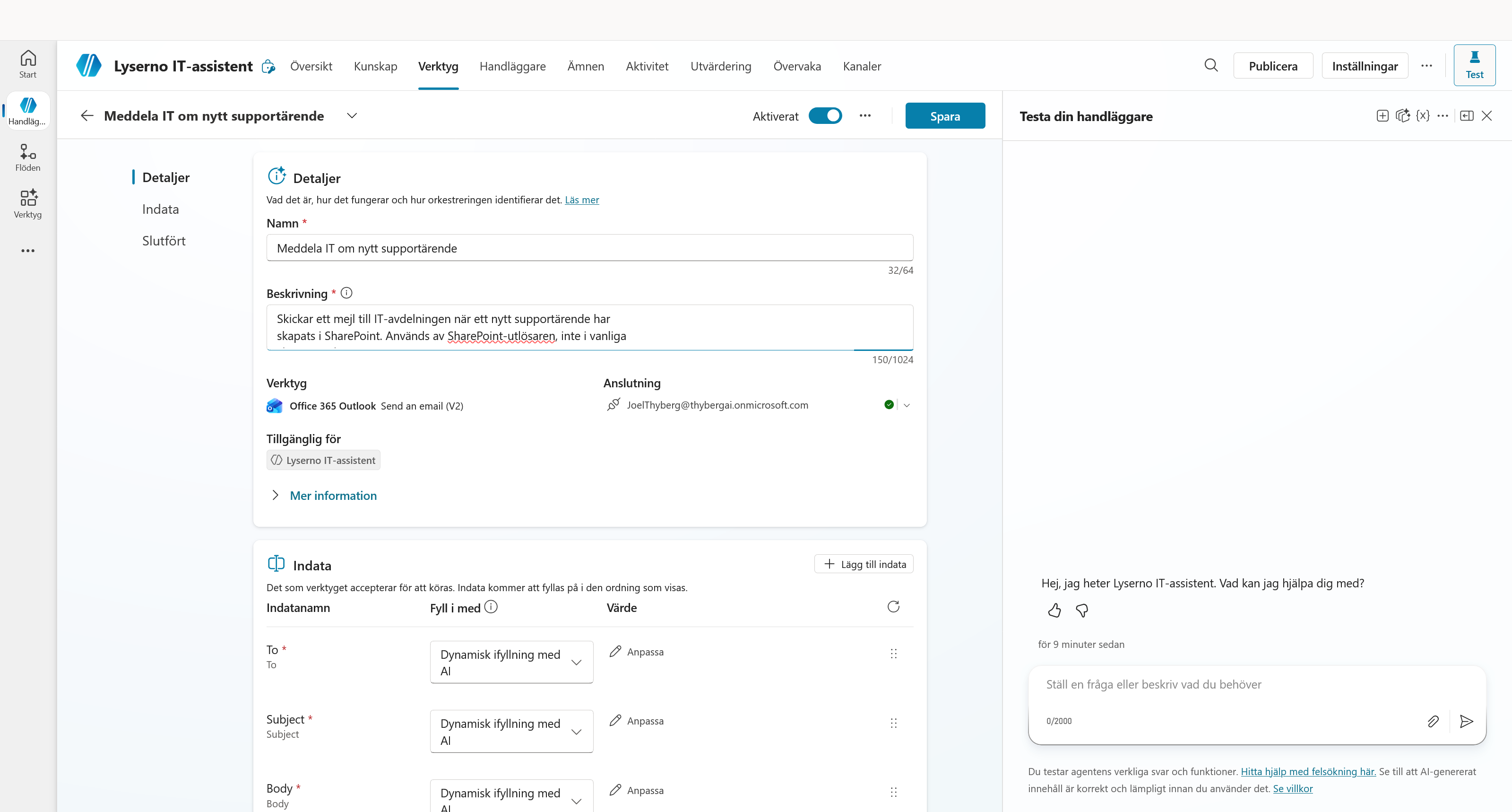
Task: Open the To fill-in method dropdown
Action: coord(511,662)
